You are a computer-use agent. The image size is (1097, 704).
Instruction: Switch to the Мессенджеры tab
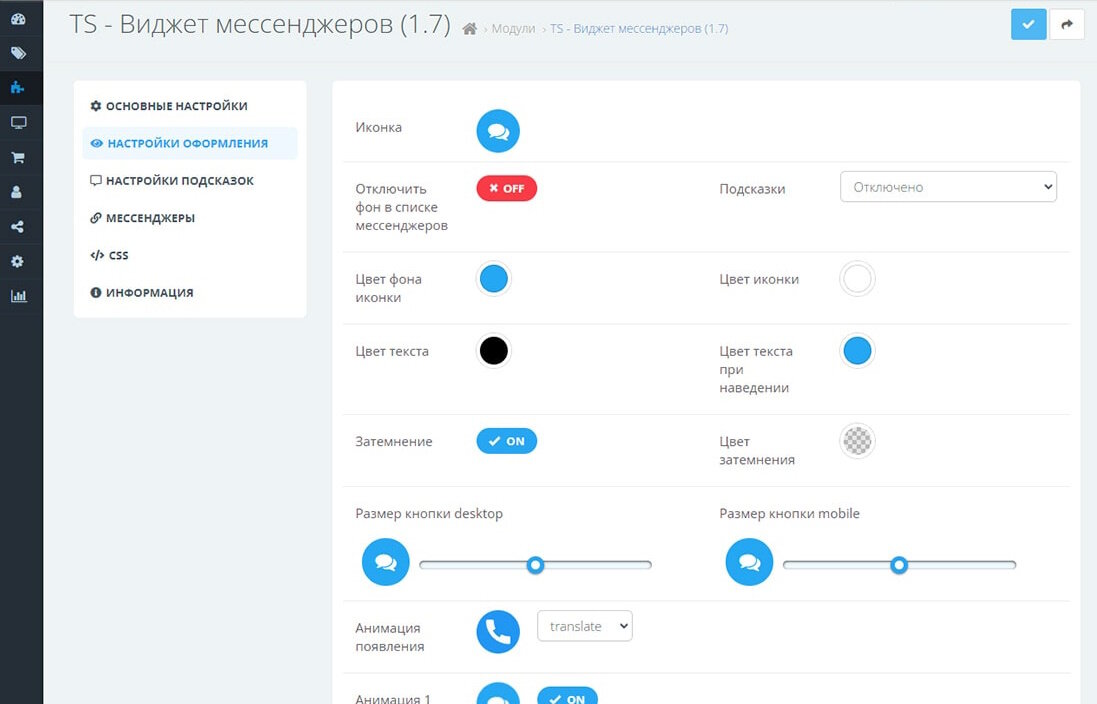(150, 218)
